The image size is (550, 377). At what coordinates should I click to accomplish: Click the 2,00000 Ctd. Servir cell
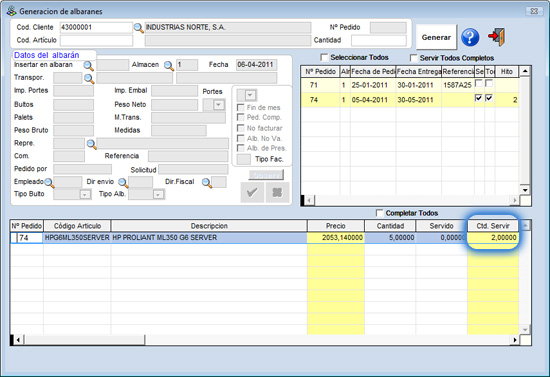[x=493, y=238]
